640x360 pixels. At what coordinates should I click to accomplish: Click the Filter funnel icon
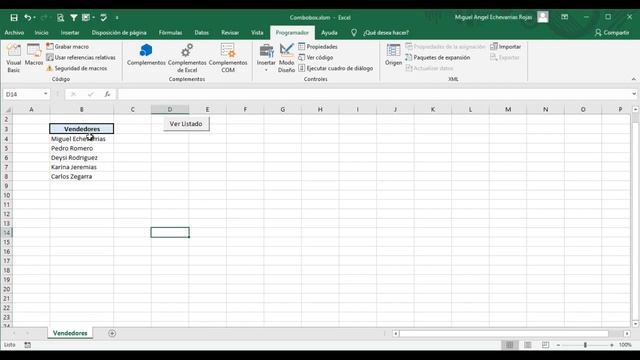coord(73,18)
